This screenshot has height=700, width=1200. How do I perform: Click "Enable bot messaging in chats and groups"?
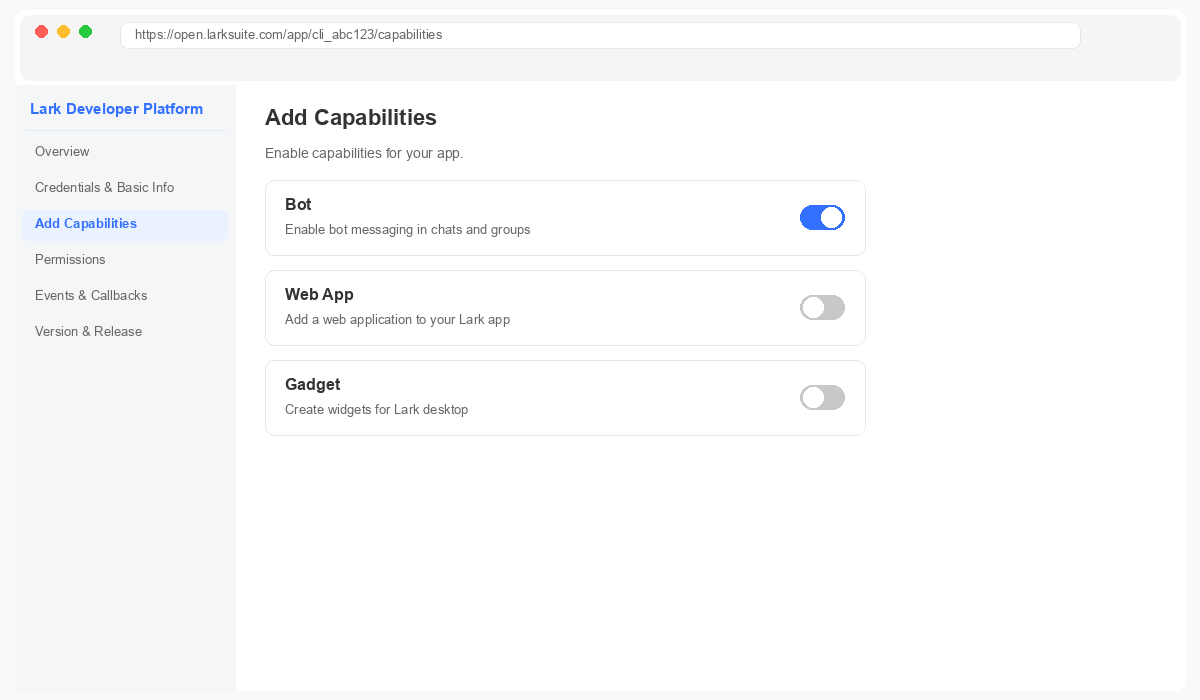[407, 230]
